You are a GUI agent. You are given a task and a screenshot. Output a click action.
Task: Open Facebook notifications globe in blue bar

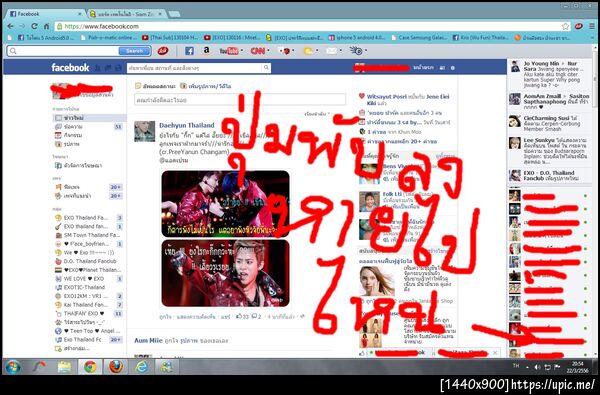point(118,68)
